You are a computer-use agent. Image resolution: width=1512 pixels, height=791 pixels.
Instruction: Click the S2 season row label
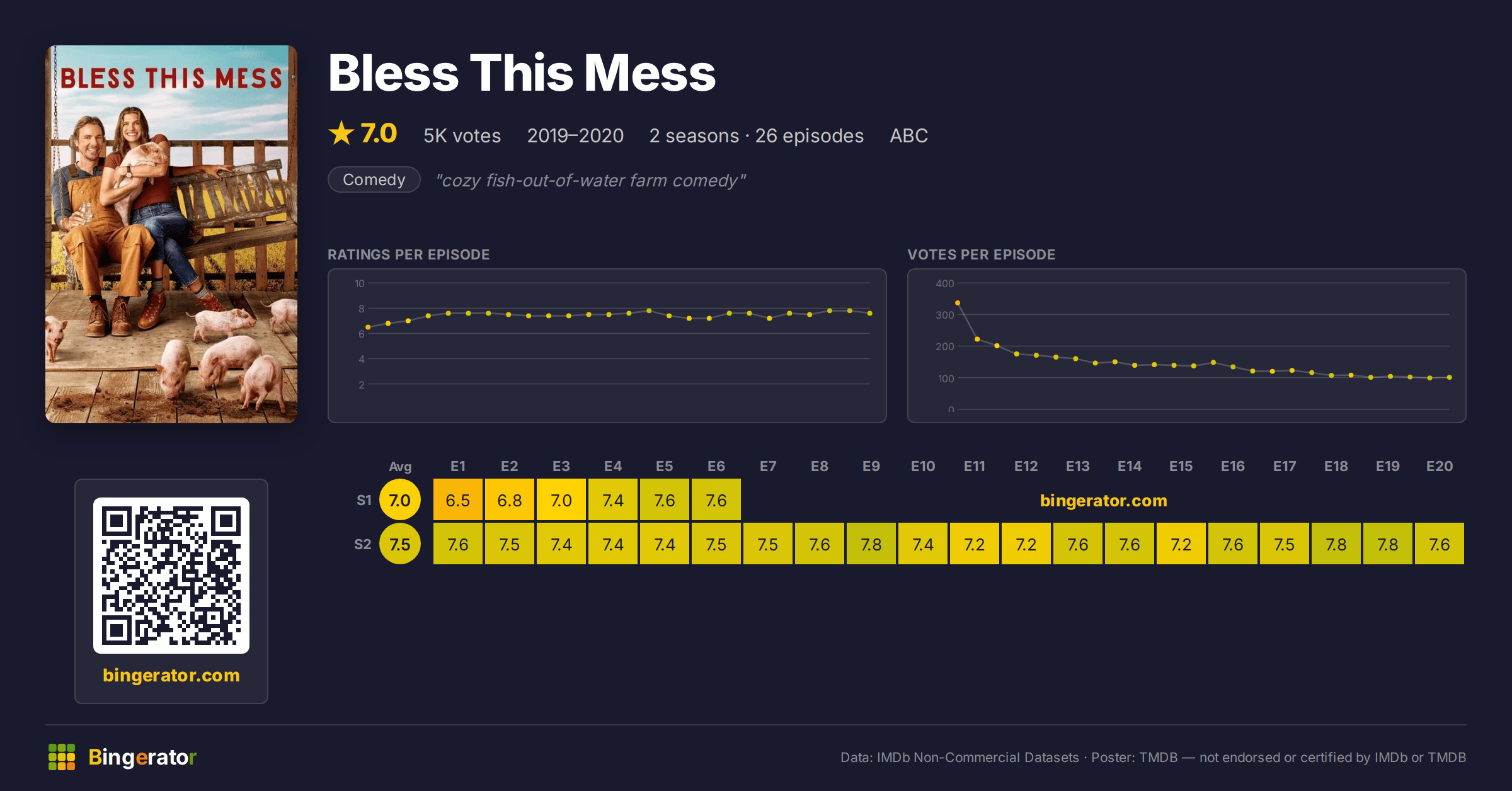(363, 544)
